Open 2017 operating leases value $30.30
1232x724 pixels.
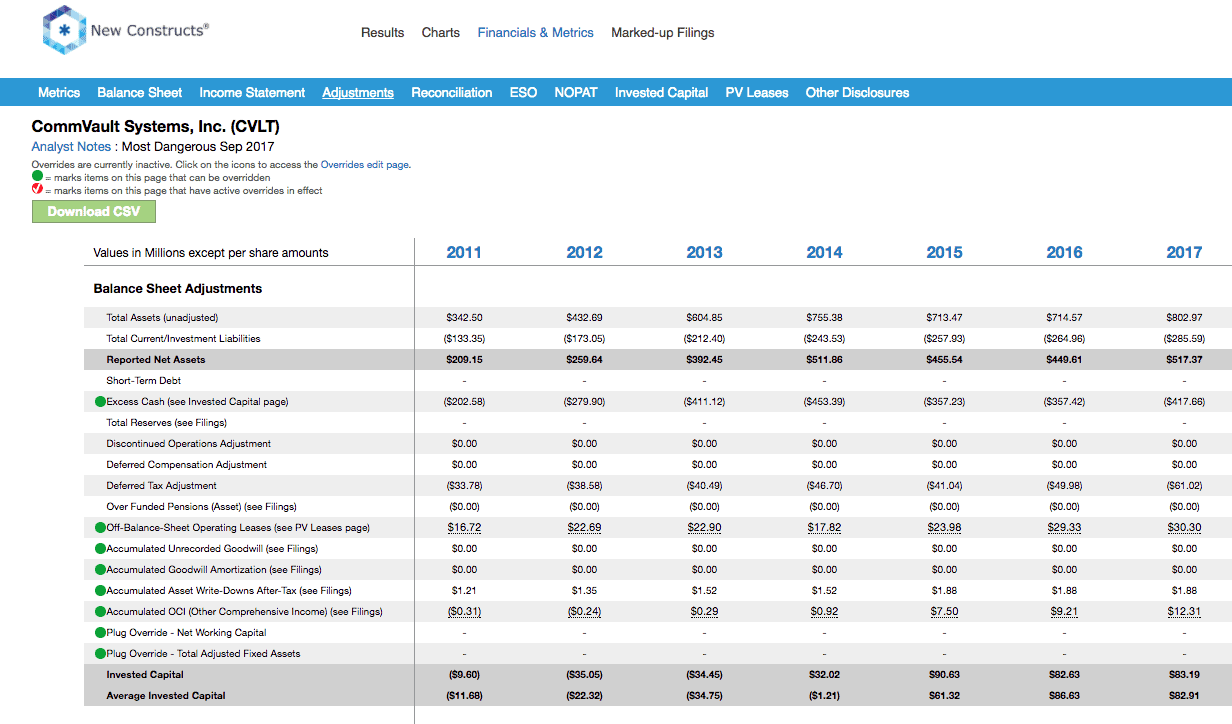pos(1185,528)
